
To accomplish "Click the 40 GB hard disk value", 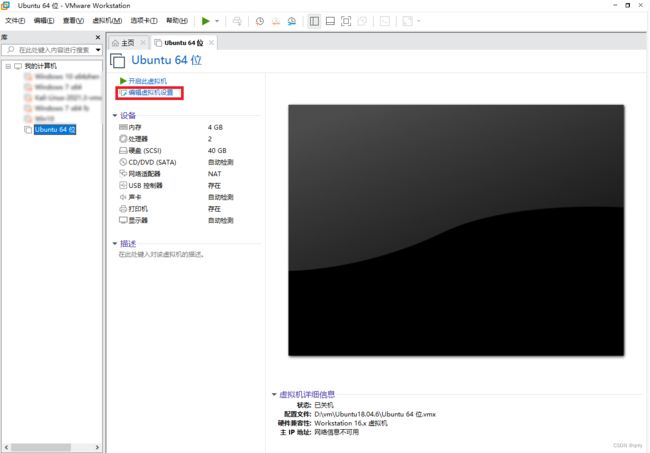I will (217, 150).
